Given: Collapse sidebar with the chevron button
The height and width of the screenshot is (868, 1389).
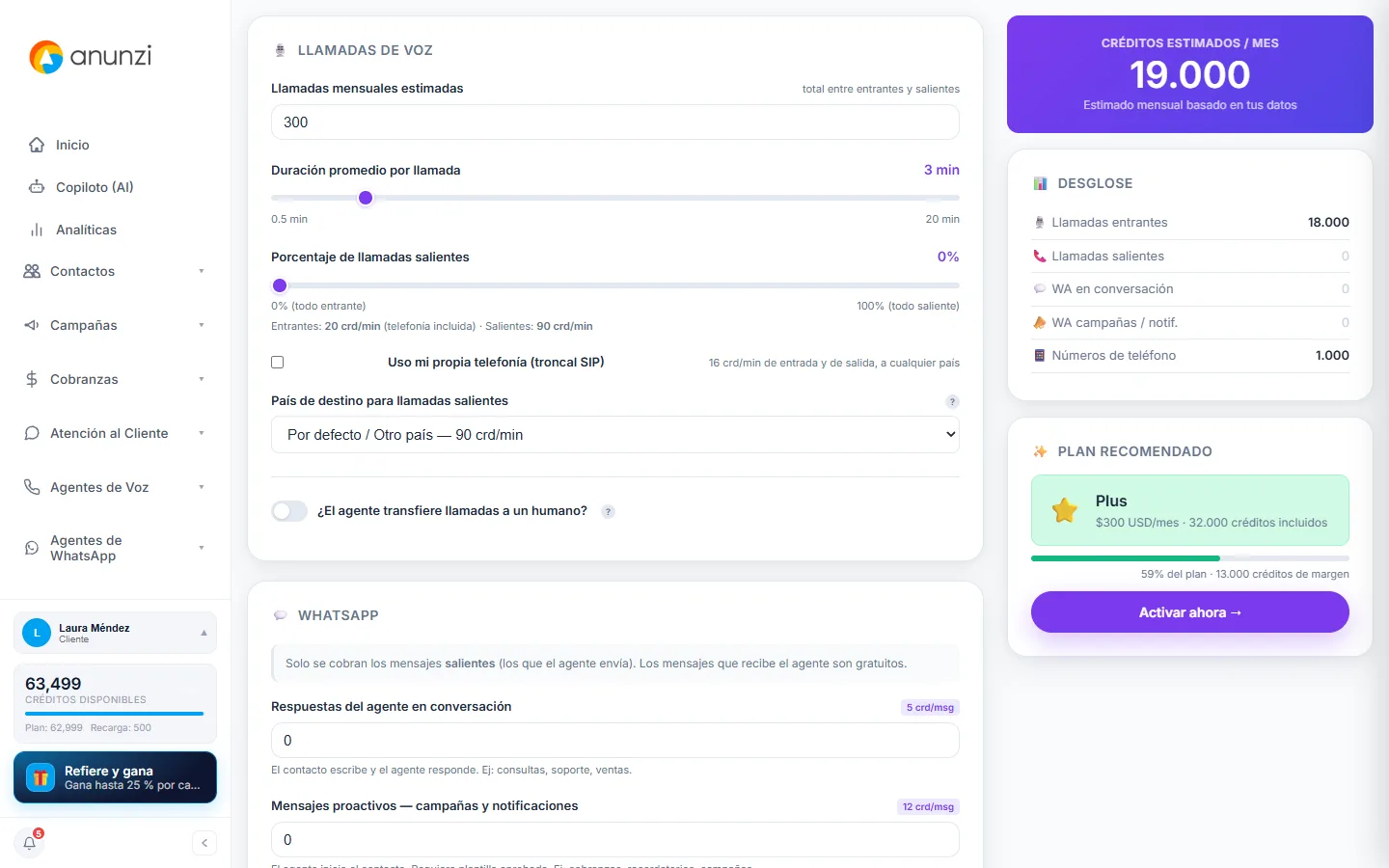Looking at the screenshot, I should (204, 843).
